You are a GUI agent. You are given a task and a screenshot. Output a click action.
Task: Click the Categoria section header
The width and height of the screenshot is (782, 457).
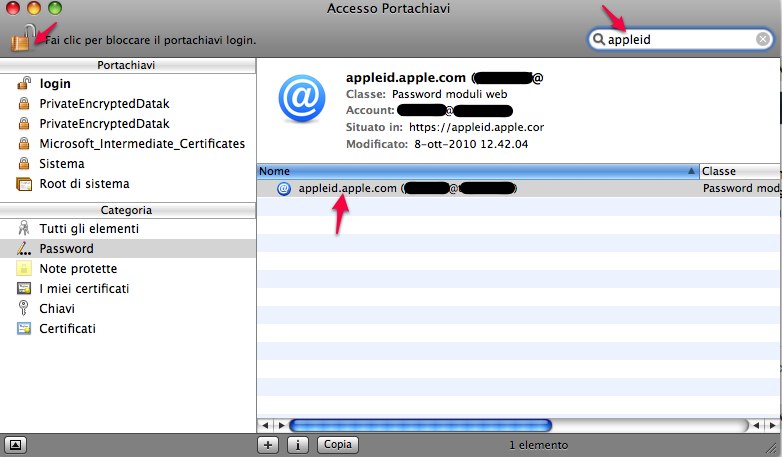[128, 210]
